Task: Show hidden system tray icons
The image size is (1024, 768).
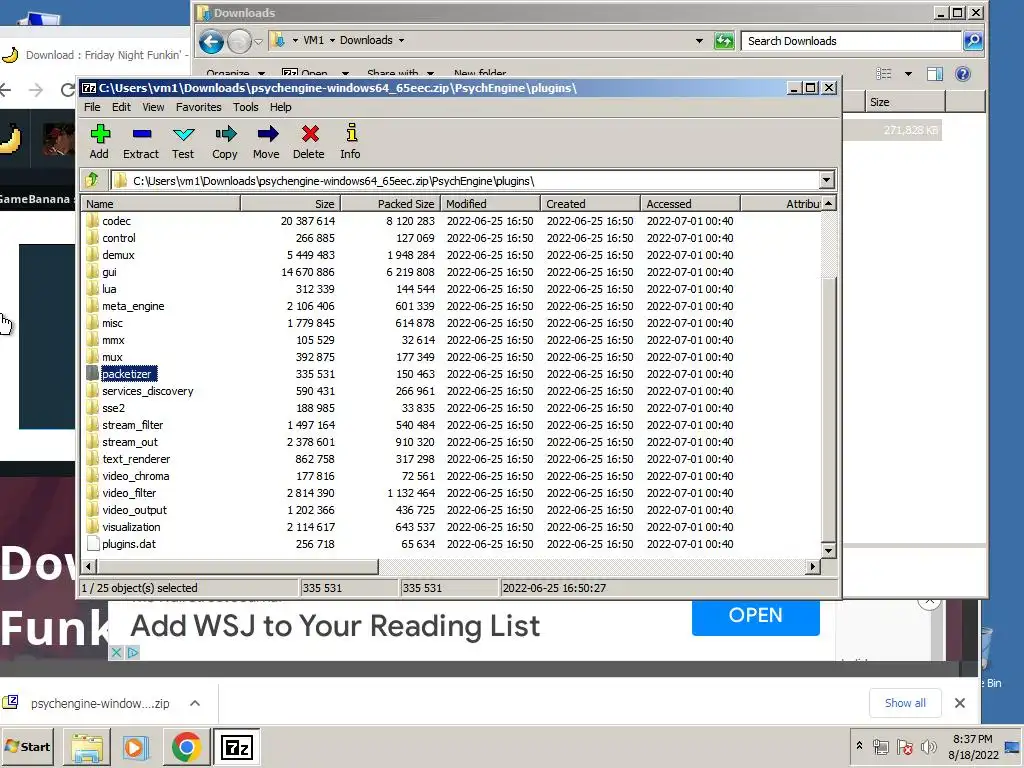Action: click(x=859, y=746)
